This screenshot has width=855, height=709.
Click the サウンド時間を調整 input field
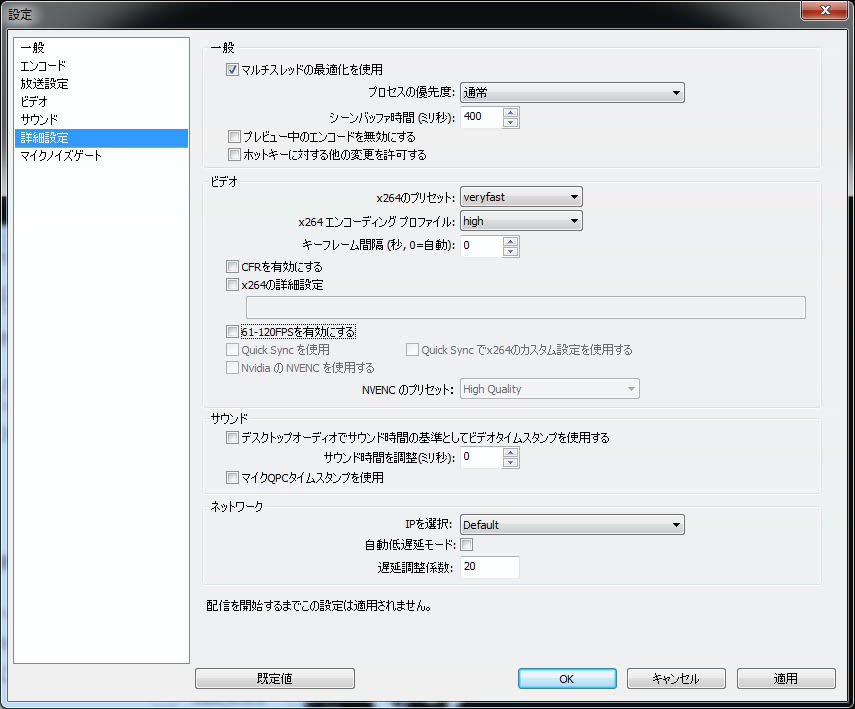pyautogui.click(x=481, y=458)
